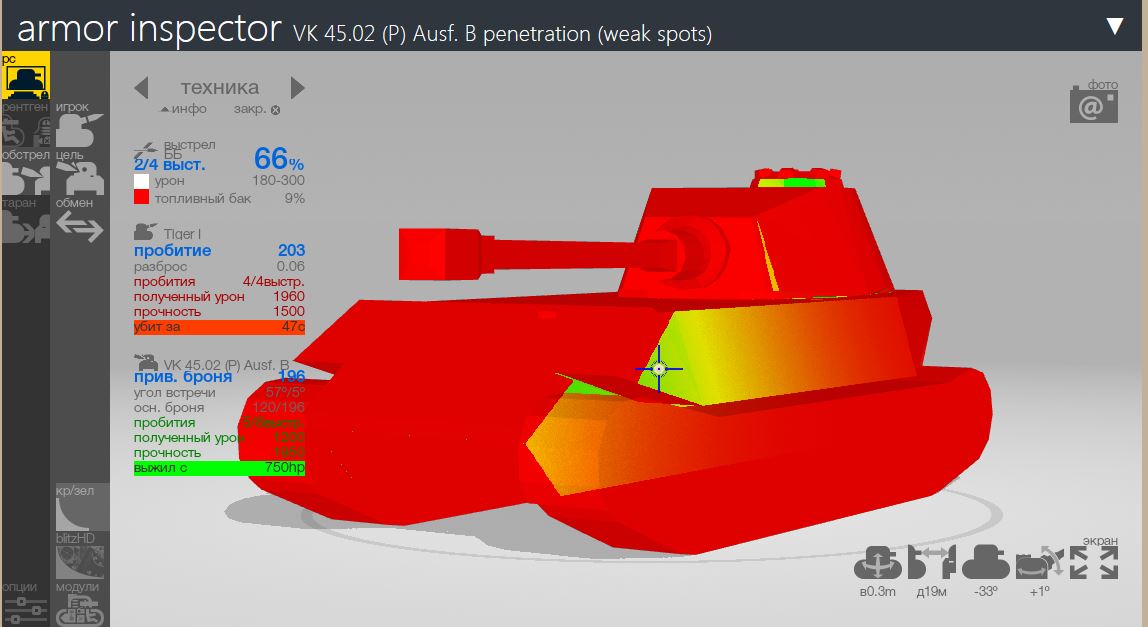This screenshot has width=1148, height=627.
Task: Click the разброс 0.06 row
Action: (219, 267)
